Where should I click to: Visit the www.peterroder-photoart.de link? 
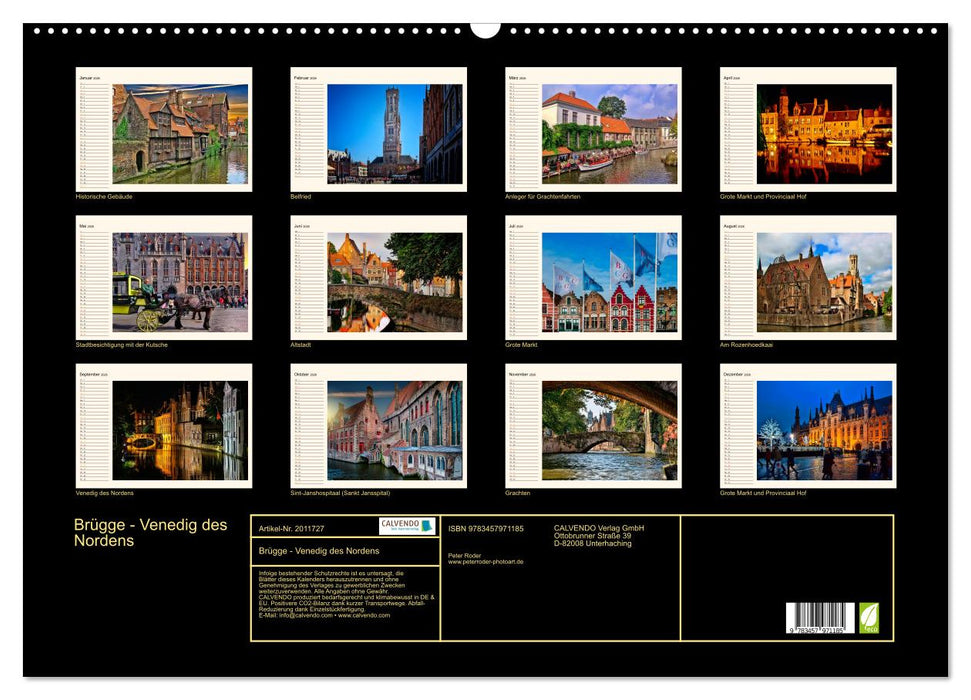[x=485, y=562]
